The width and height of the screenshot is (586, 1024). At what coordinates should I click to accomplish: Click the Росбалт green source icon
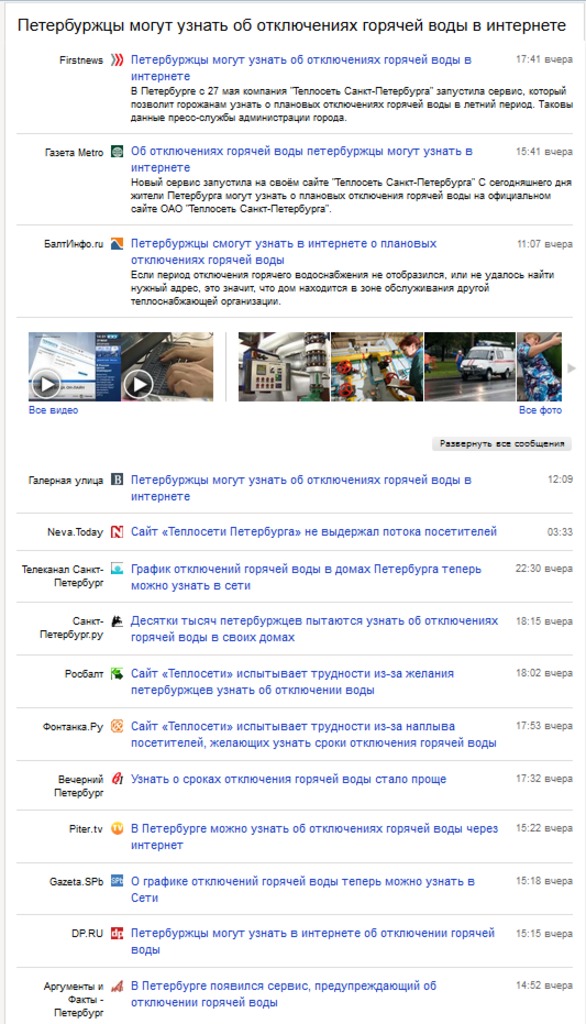[x=117, y=673]
